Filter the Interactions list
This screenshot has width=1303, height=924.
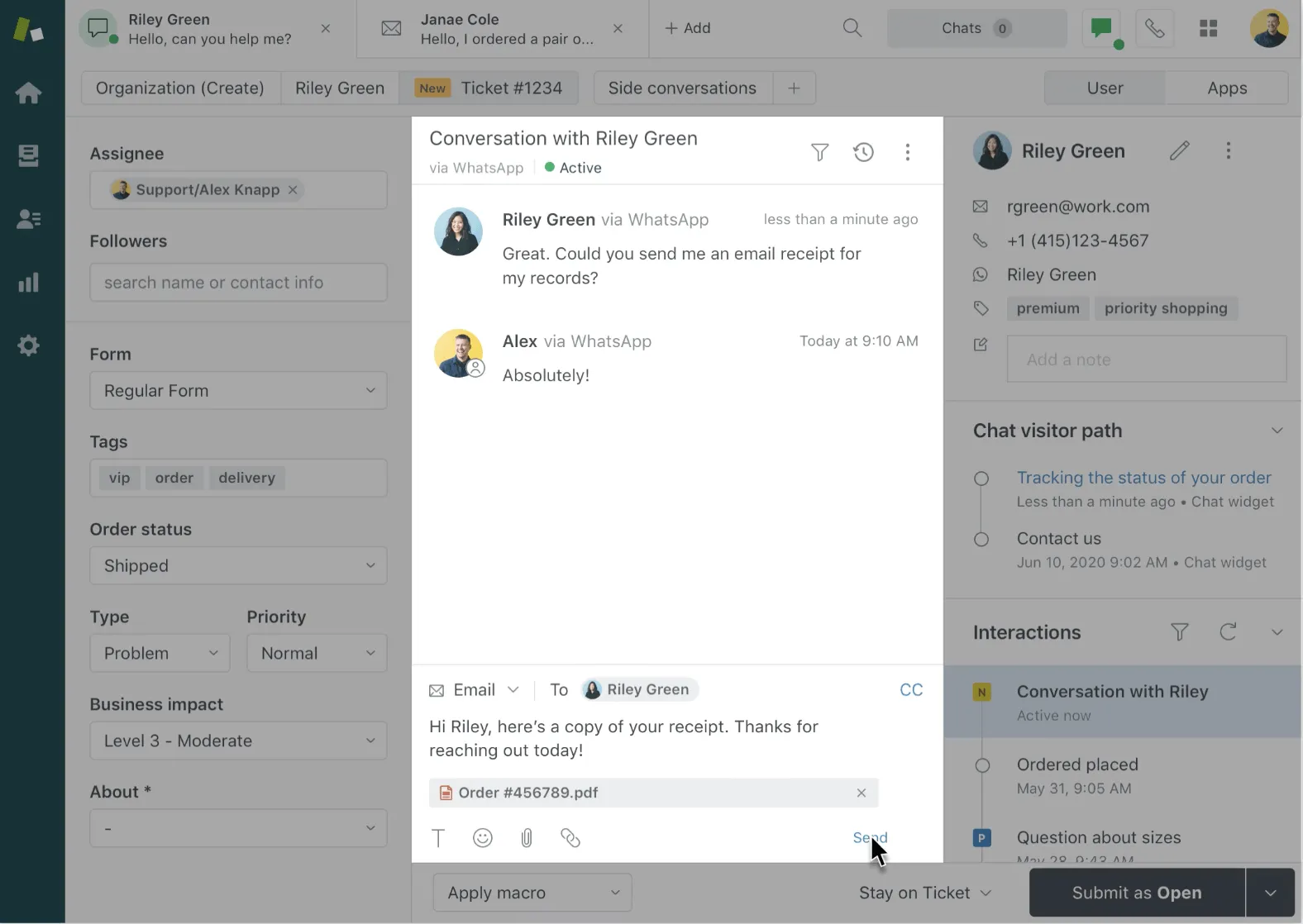pyautogui.click(x=1180, y=632)
